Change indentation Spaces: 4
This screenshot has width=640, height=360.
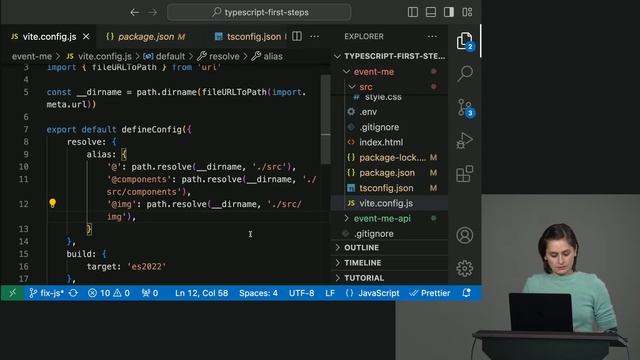[x=258, y=293]
